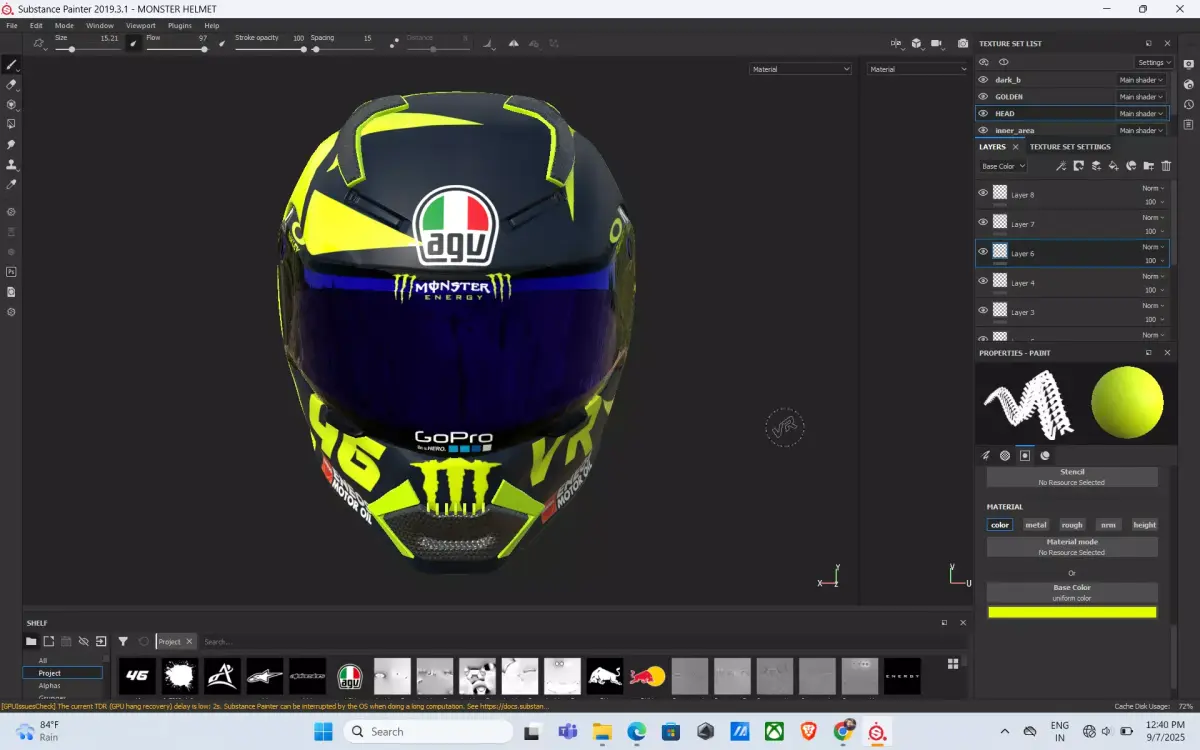Screen dimensions: 1200x750
Task: Toggle visibility of Layer 4
Action: coord(983,281)
